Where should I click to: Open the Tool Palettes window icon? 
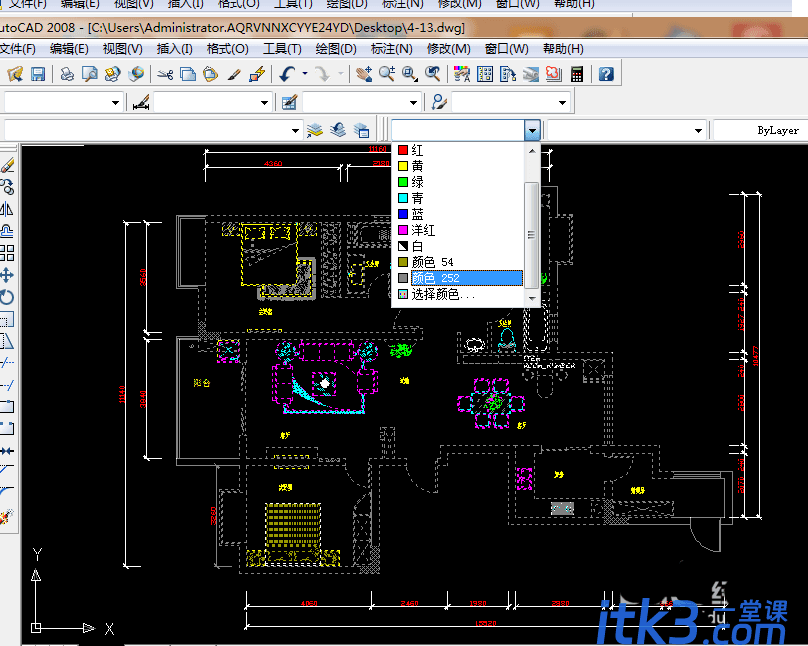pyautogui.click(x=508, y=74)
